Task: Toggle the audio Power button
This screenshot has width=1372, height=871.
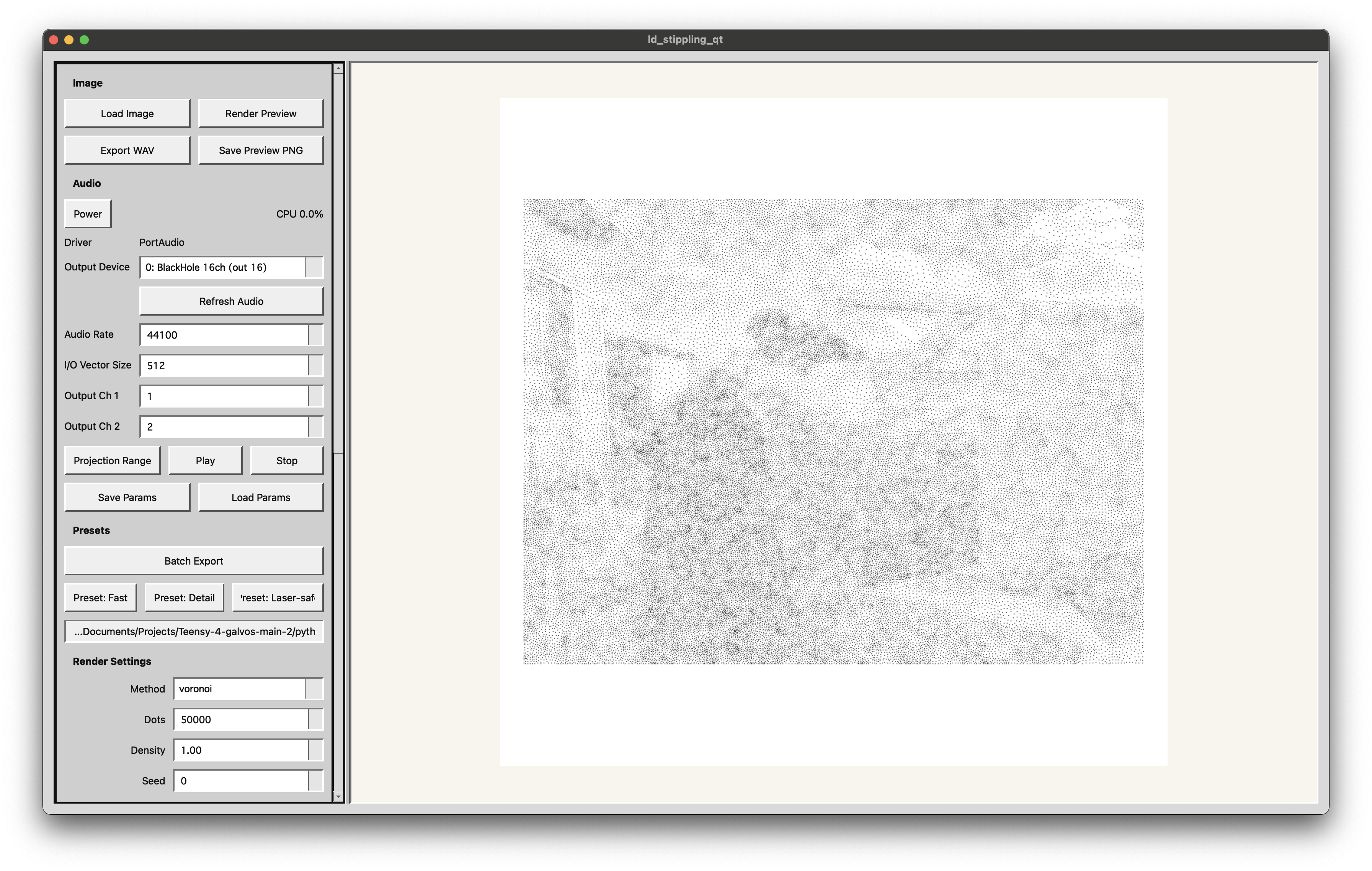Action: click(88, 214)
